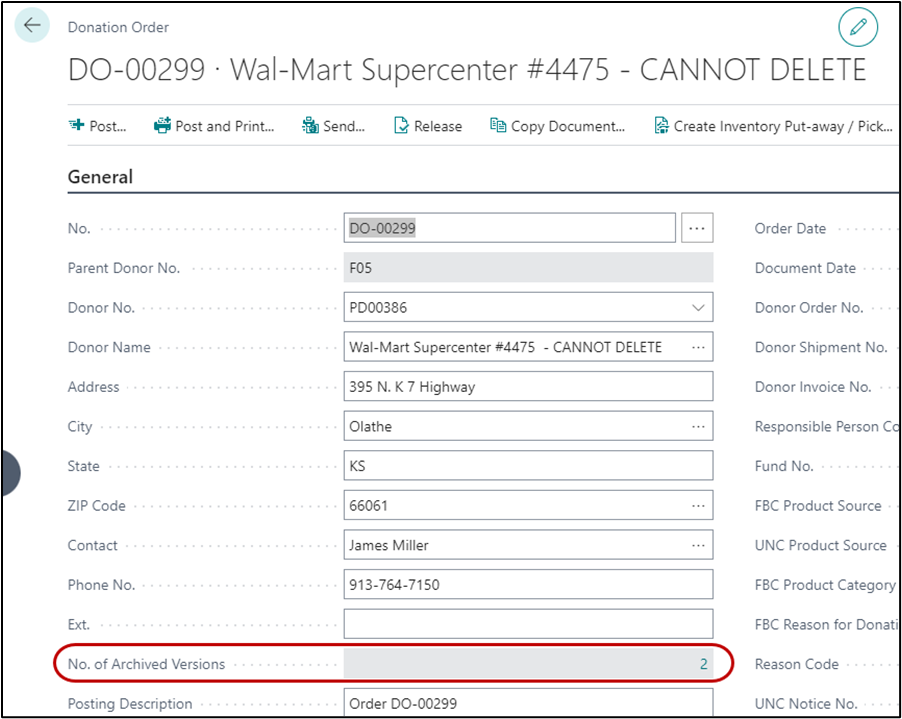This screenshot has height=719, width=902.
Task: Click the back arrow icon
Action: [x=32, y=26]
